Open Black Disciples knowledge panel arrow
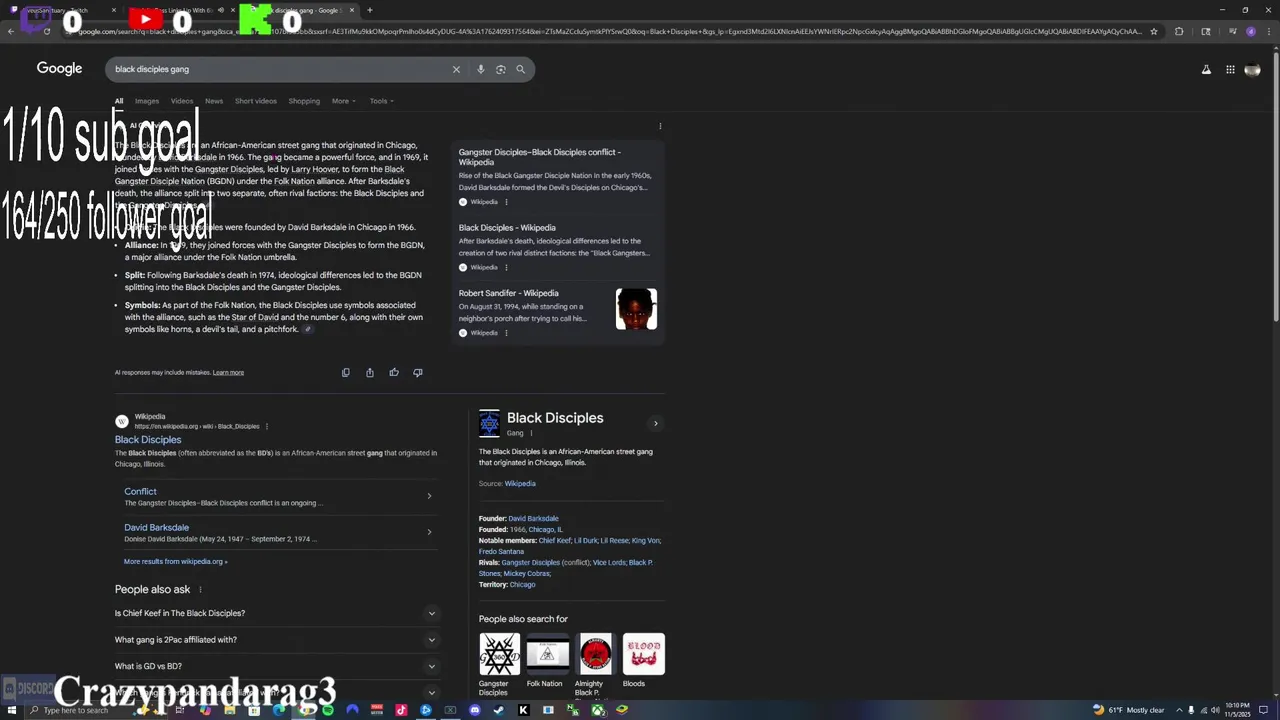Screen dimensions: 1280x720 (656, 423)
